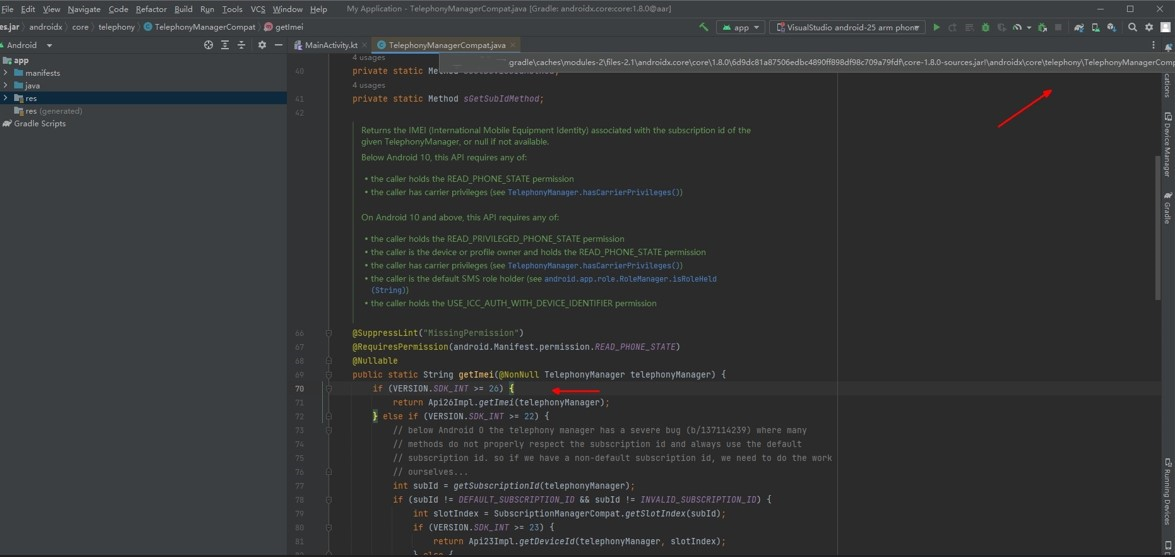
Task: Open the Build menu
Action: pos(183,9)
